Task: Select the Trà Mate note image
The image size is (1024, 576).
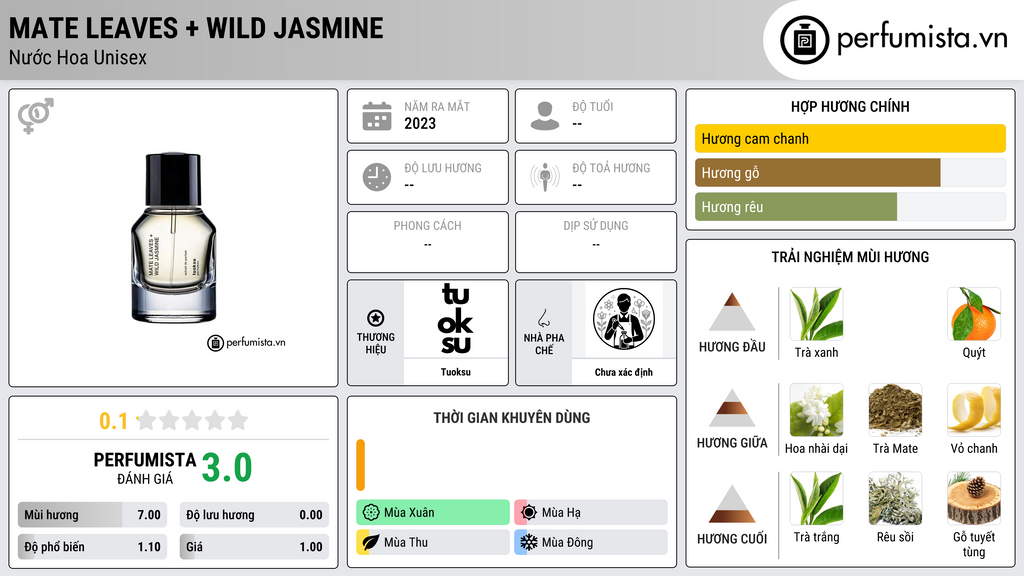Action: click(895, 410)
